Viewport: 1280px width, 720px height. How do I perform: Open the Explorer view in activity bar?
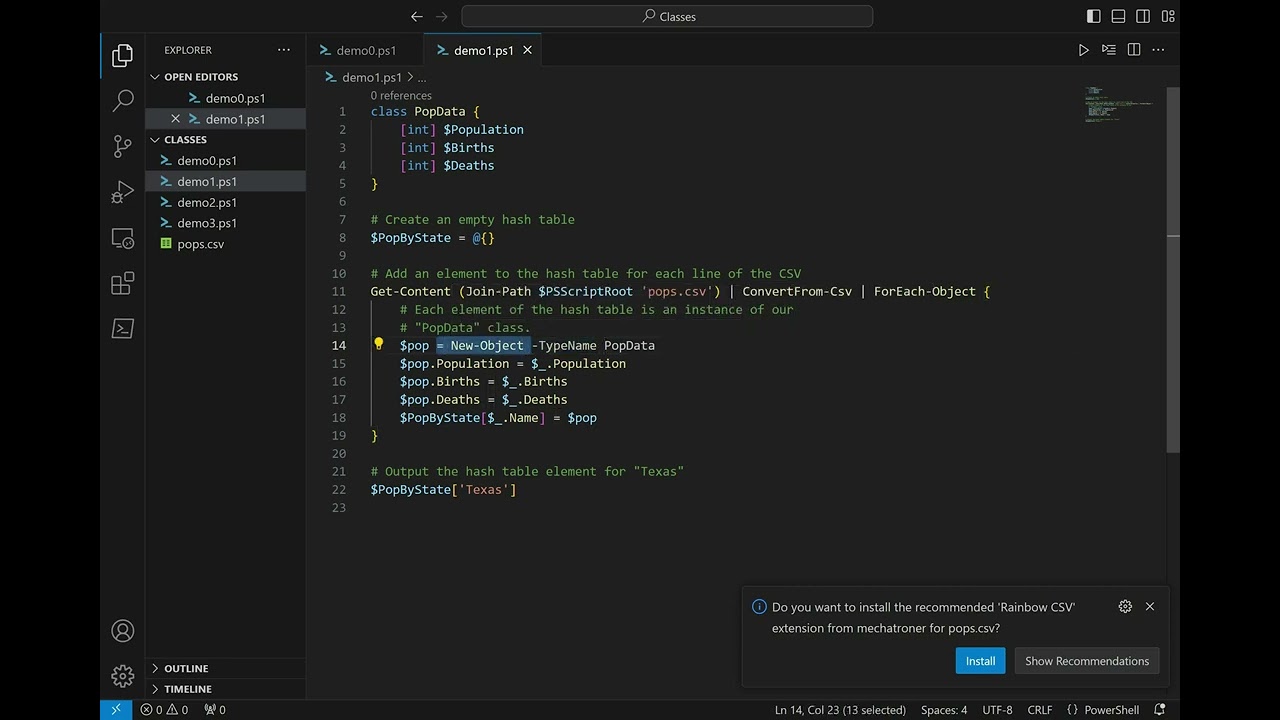(x=122, y=56)
